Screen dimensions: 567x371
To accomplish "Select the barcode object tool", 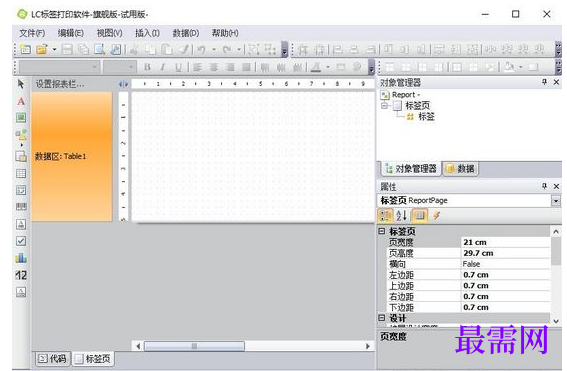I will point(21,207).
